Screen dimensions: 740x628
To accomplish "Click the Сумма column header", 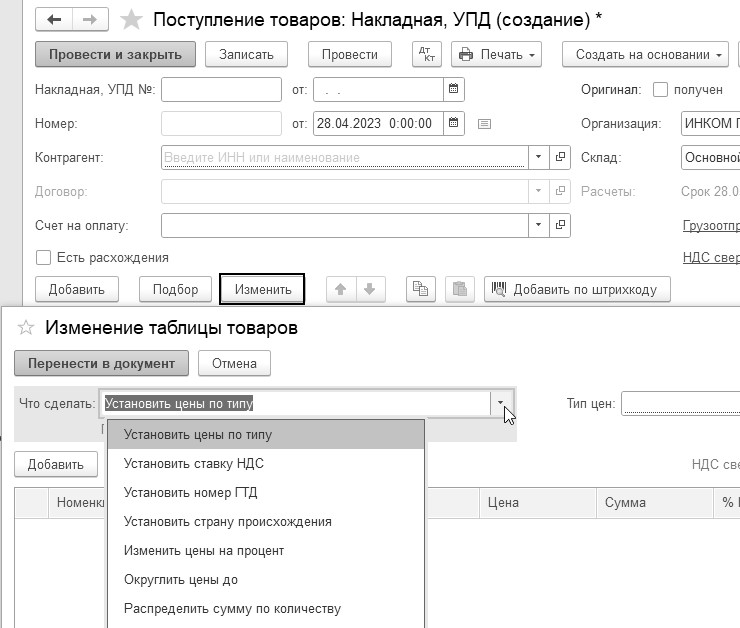I will coord(655,502).
